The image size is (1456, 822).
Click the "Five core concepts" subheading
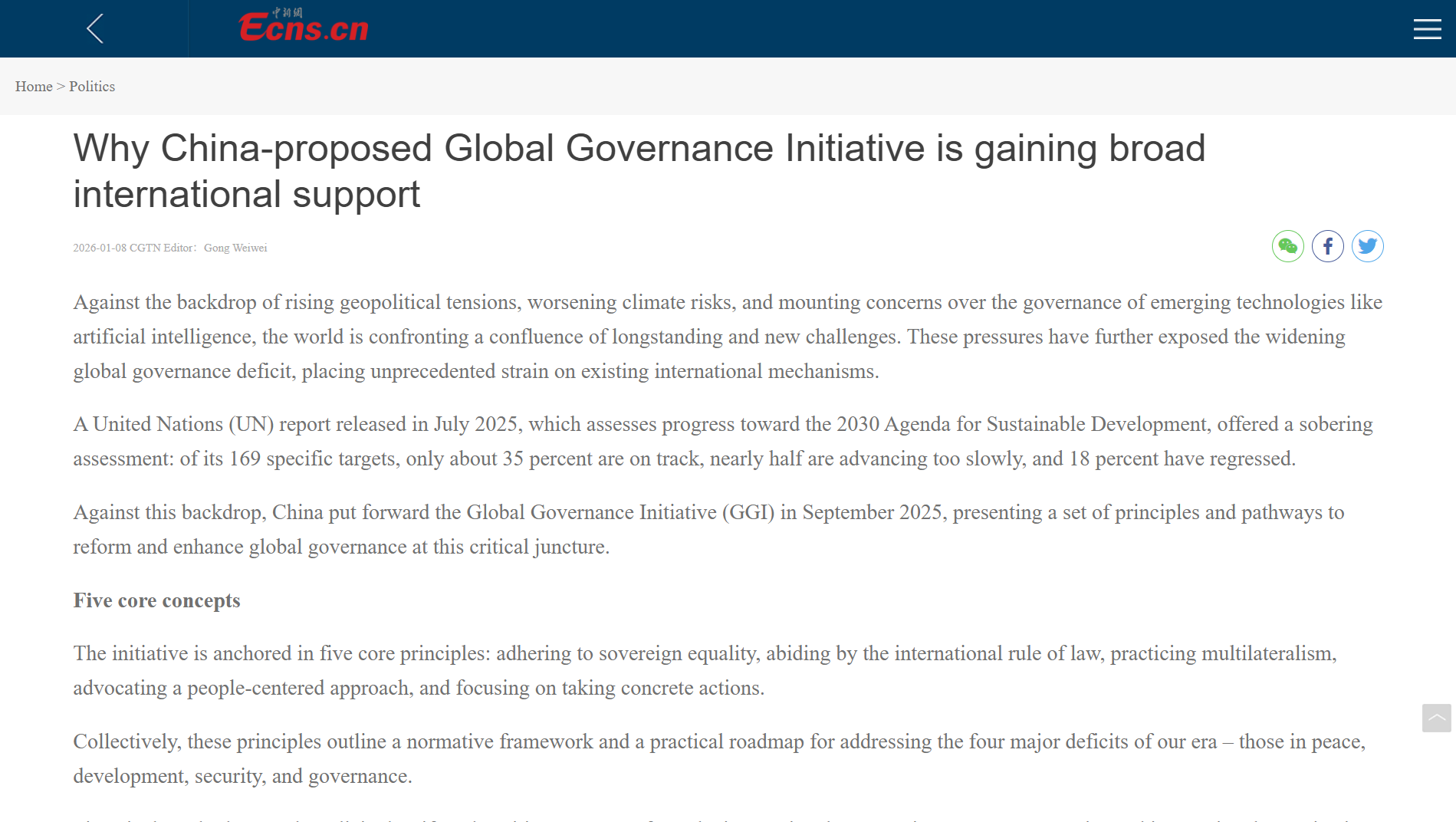156,600
